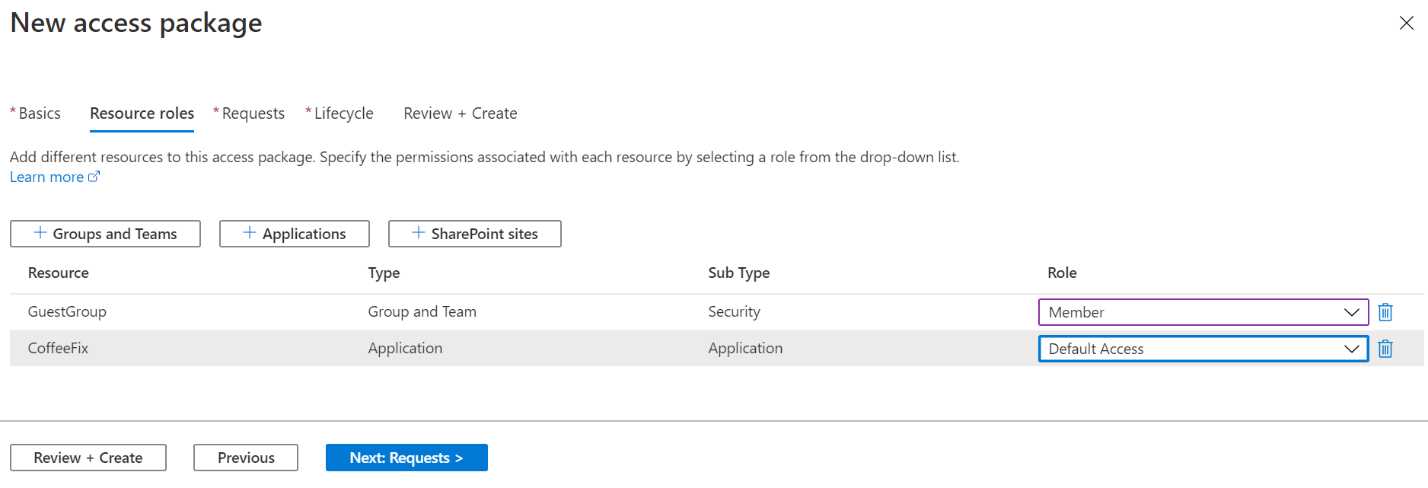Click the Group and Team type cell
1428x488 pixels.
[422, 312]
